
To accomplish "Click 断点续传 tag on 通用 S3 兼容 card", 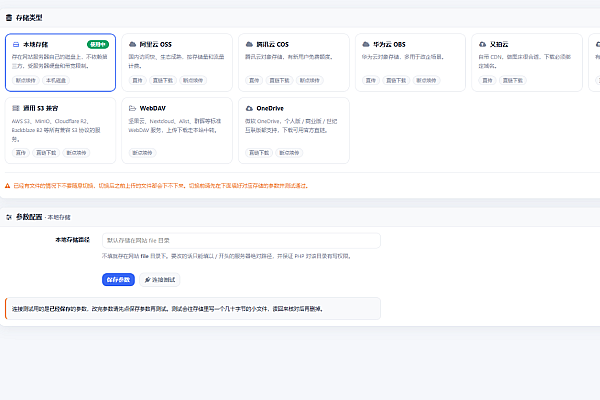I will coord(76,153).
